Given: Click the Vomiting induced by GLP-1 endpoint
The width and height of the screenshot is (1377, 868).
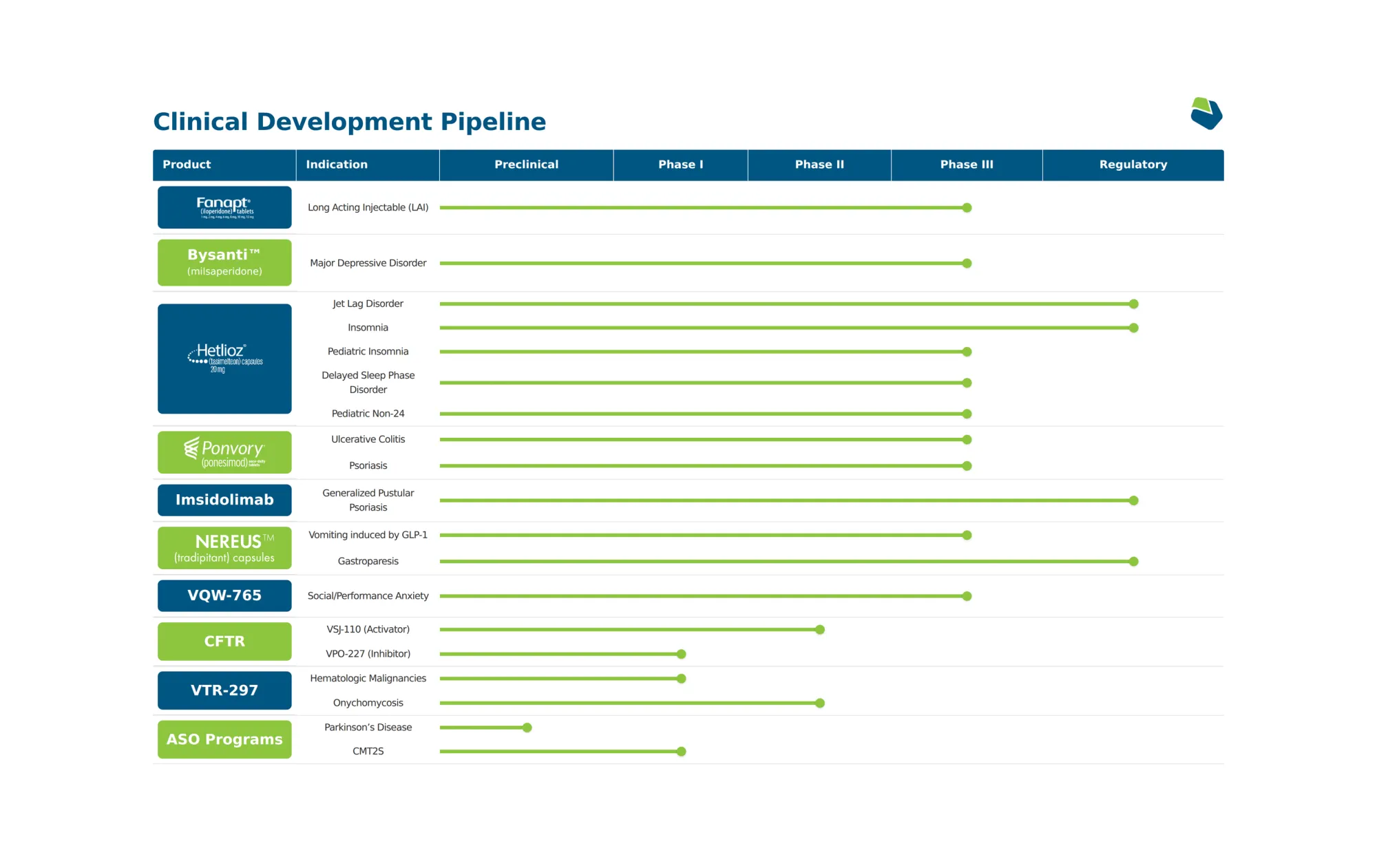Looking at the screenshot, I should (x=967, y=536).
